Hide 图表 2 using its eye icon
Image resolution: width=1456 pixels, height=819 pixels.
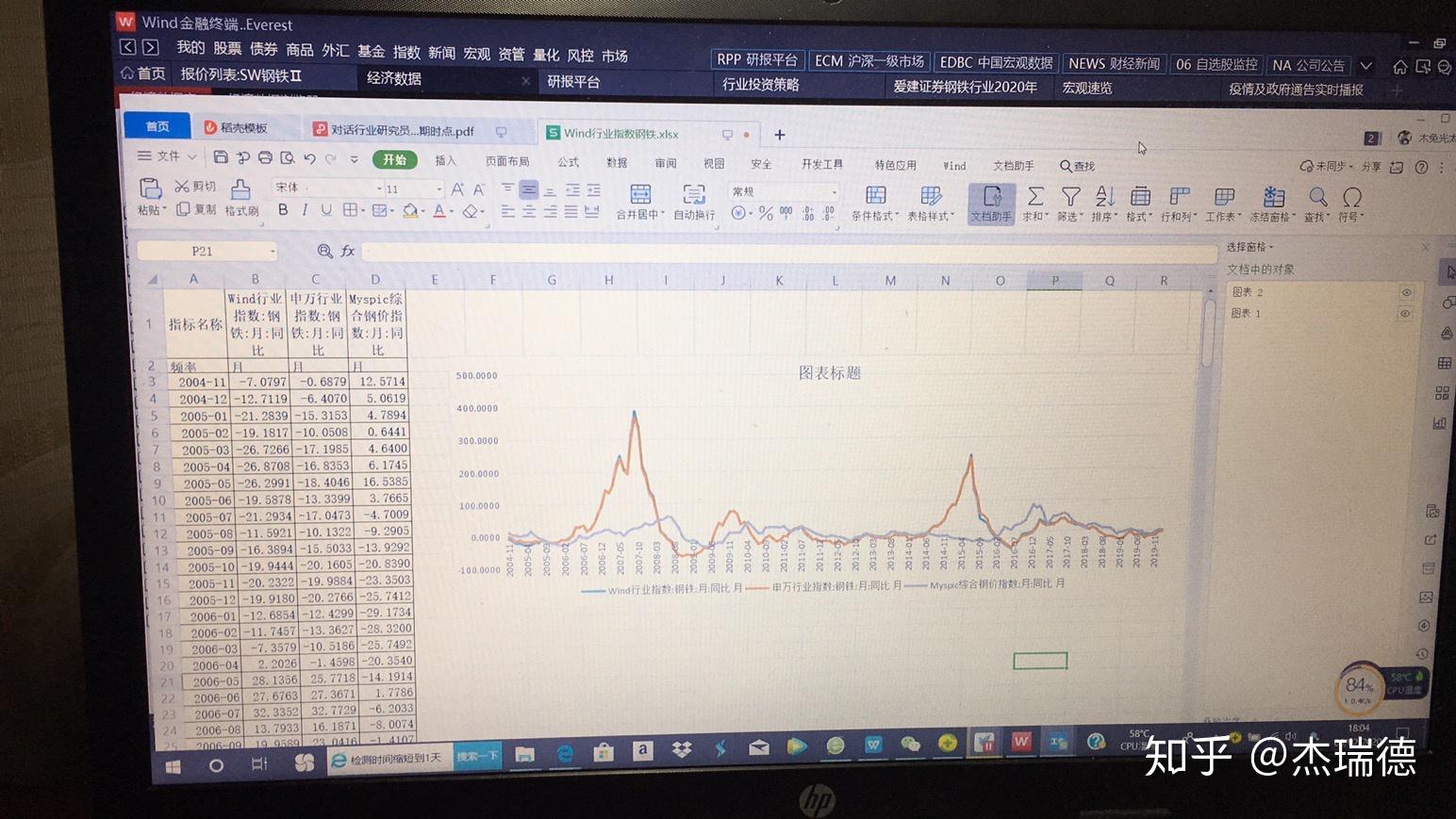[1406, 292]
